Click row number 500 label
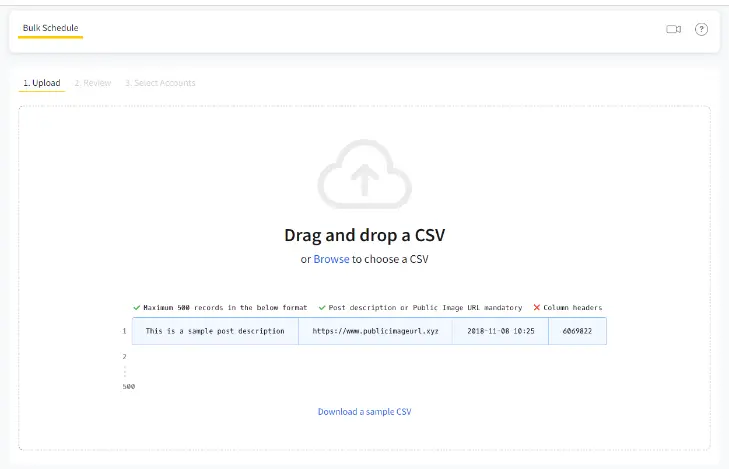Screen dimensions: 729x469 click(x=128, y=386)
